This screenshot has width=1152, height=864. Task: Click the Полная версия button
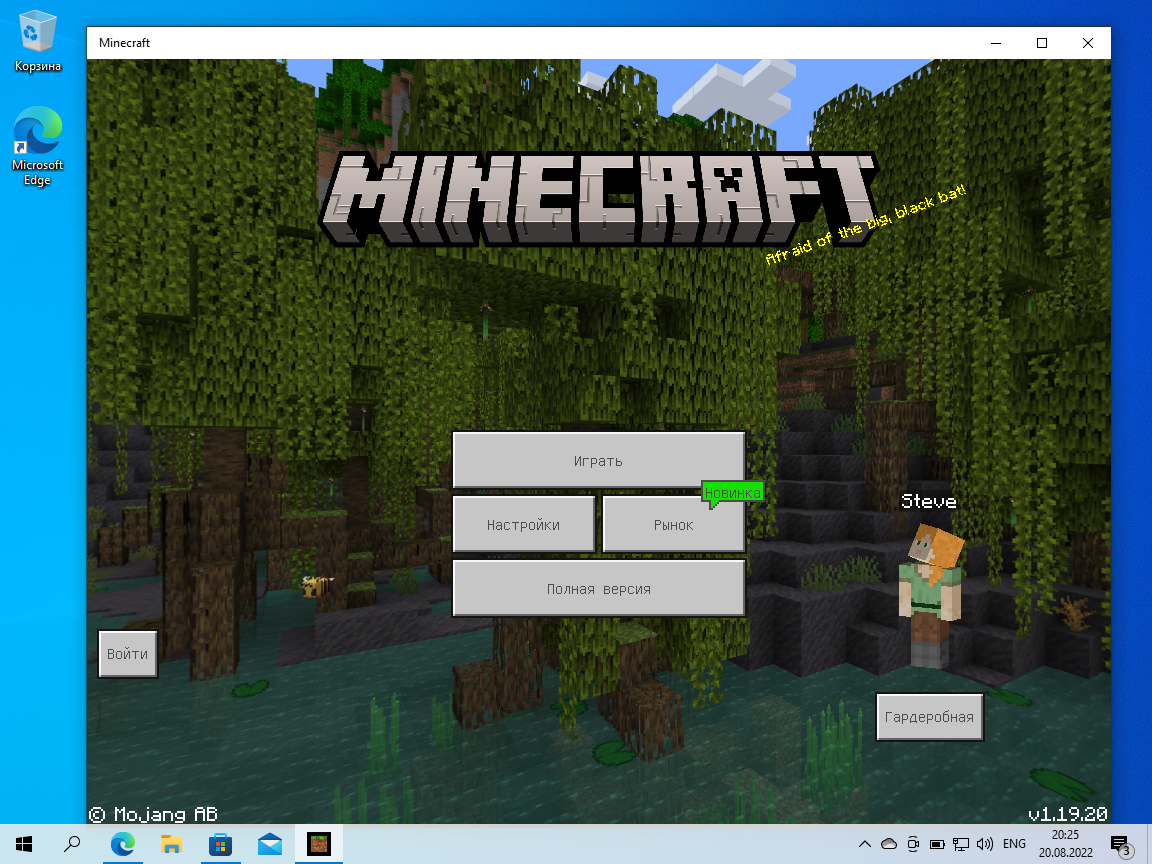point(599,588)
